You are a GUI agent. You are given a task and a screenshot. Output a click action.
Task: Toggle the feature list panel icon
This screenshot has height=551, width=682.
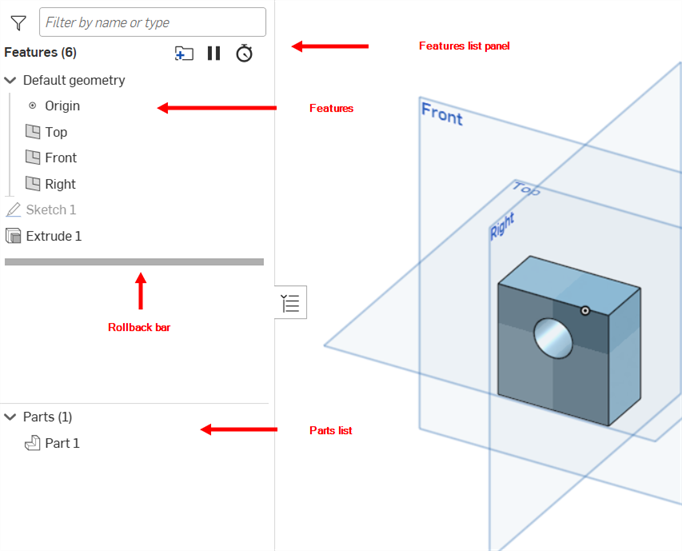click(x=291, y=303)
